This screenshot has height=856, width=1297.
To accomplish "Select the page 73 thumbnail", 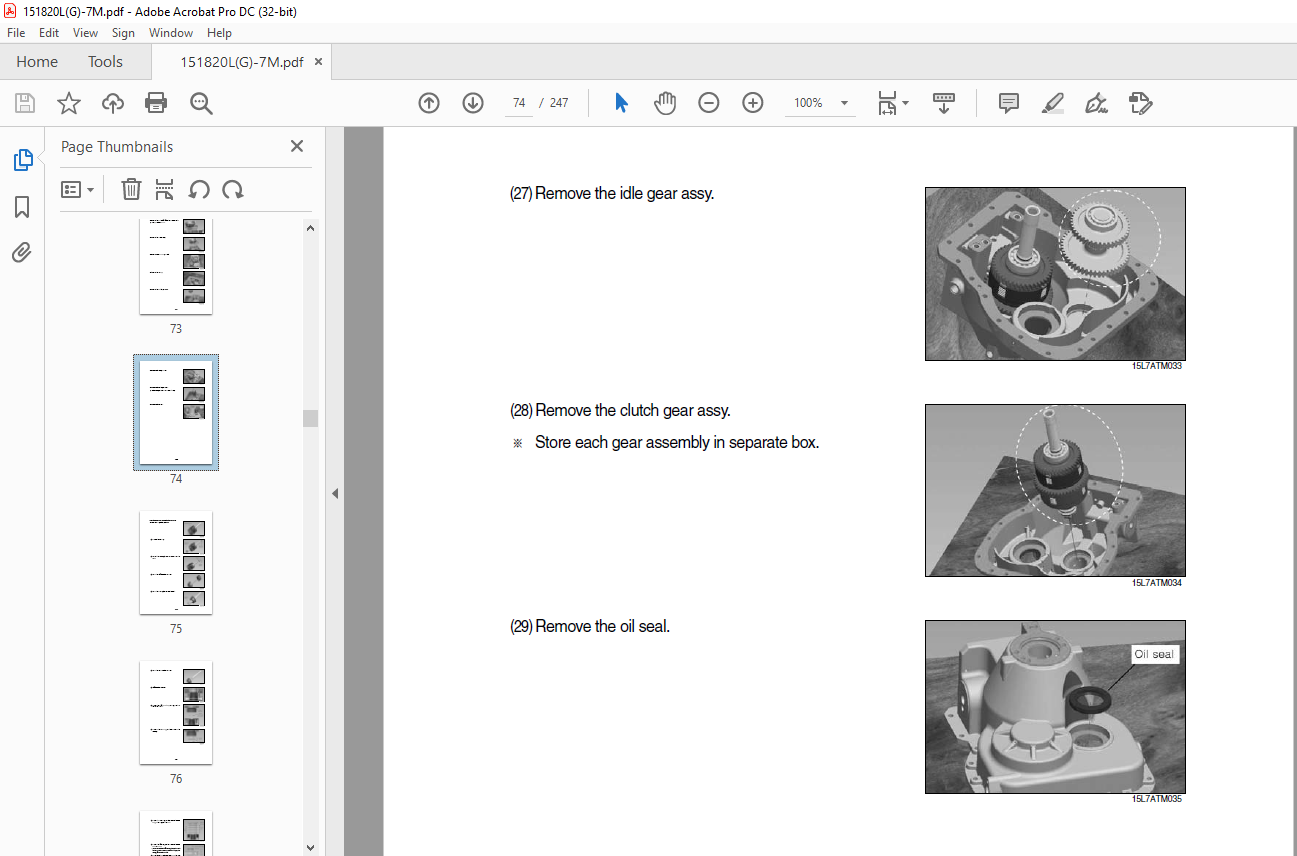I will click(176, 266).
